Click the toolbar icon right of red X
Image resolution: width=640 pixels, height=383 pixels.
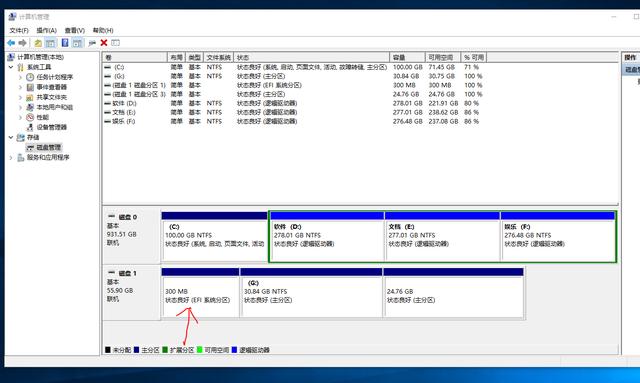coord(116,42)
